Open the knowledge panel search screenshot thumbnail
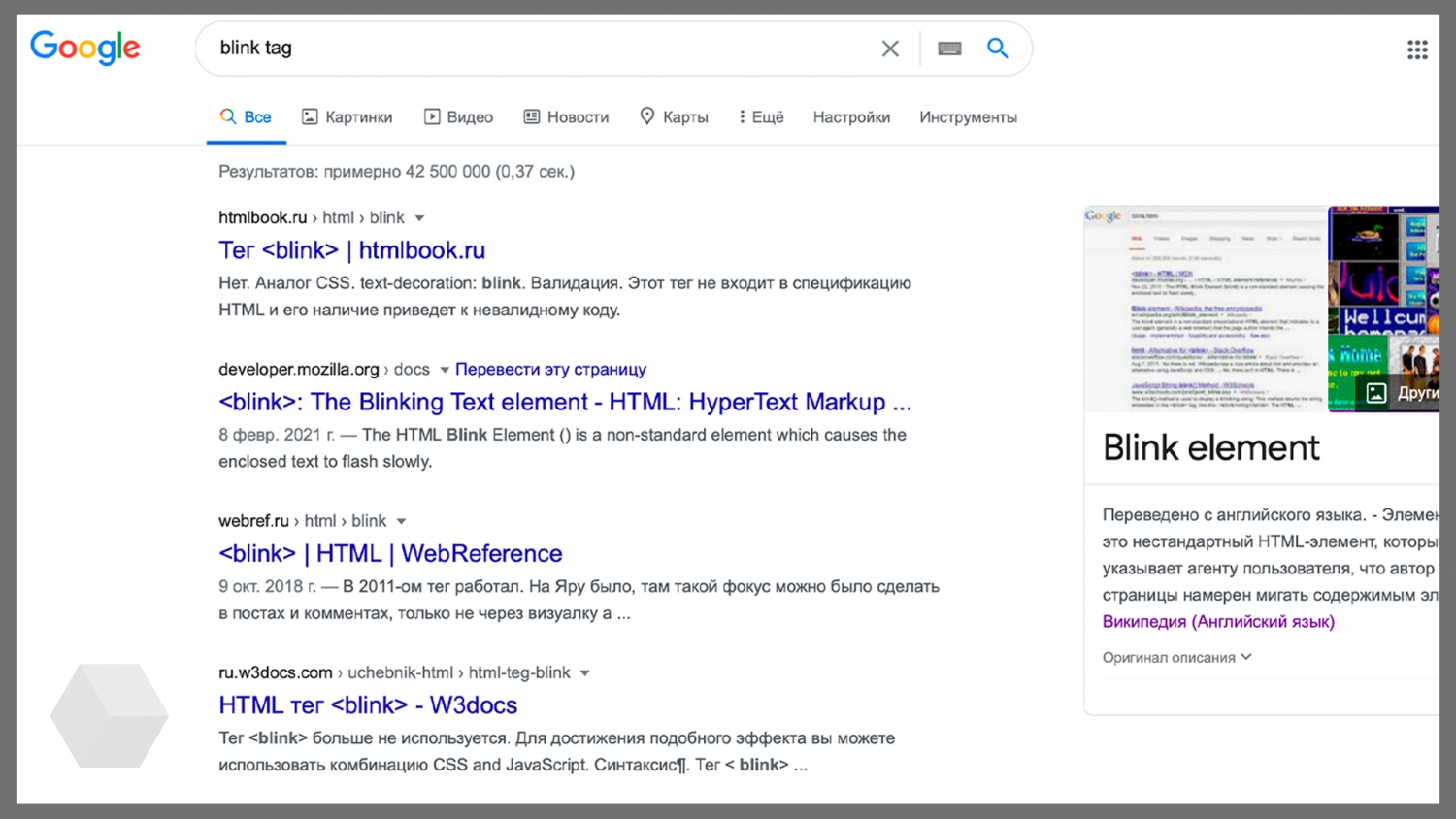Image resolution: width=1456 pixels, height=819 pixels. [1205, 309]
